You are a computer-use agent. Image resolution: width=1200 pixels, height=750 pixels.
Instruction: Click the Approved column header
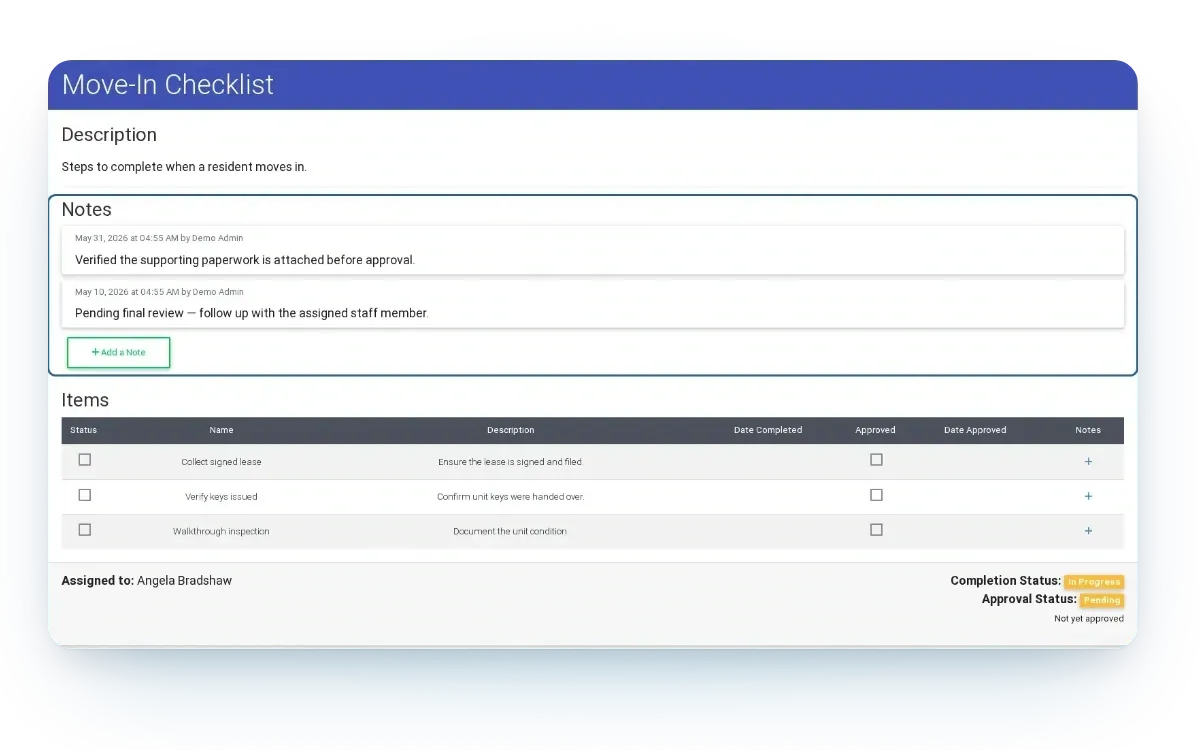point(875,430)
